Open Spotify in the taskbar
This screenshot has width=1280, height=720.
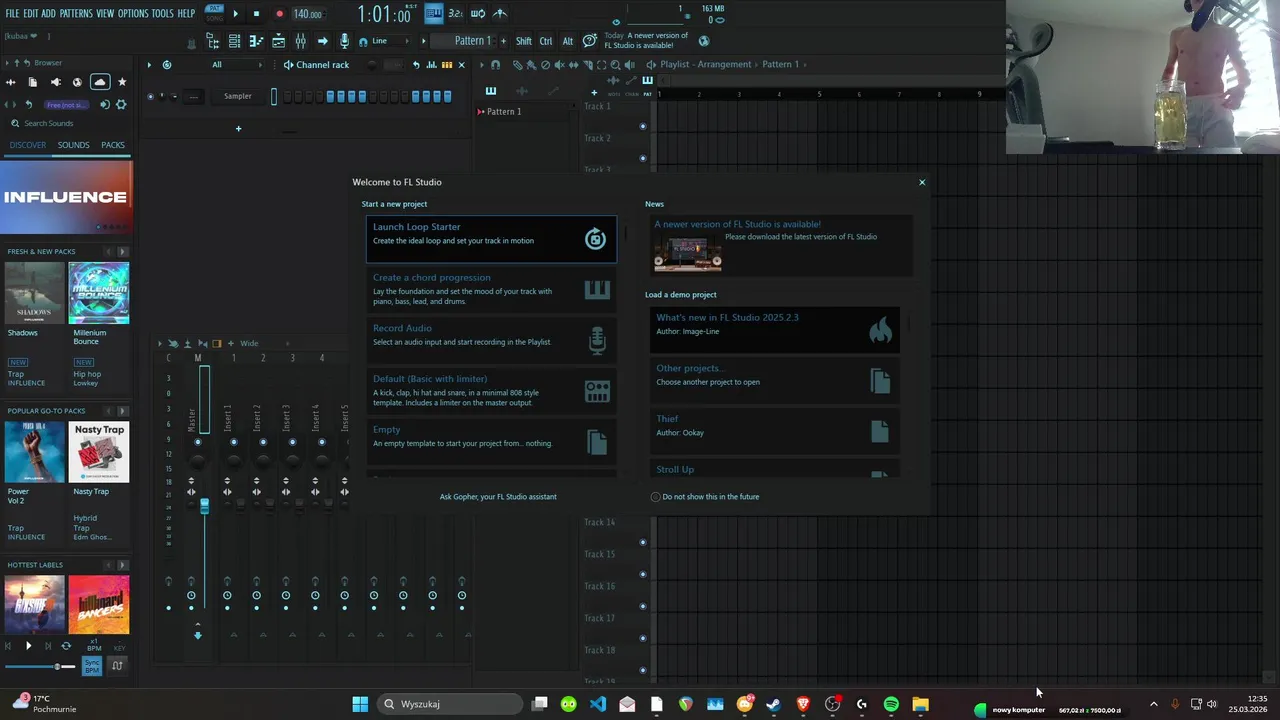(x=891, y=705)
